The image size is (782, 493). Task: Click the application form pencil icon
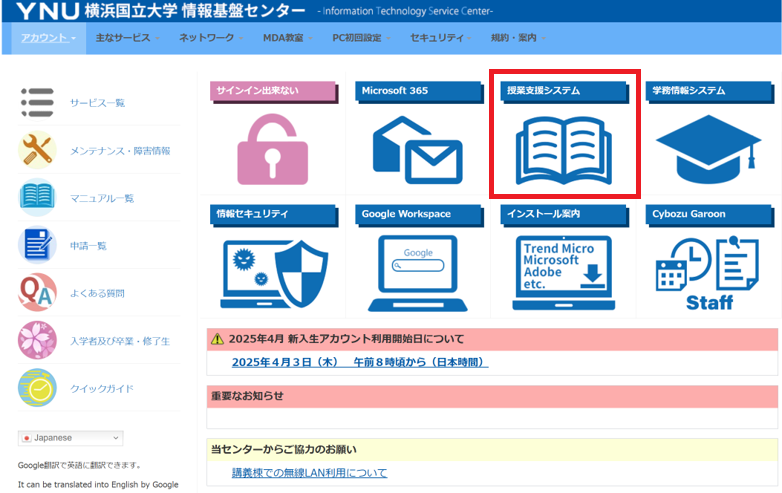(x=37, y=245)
